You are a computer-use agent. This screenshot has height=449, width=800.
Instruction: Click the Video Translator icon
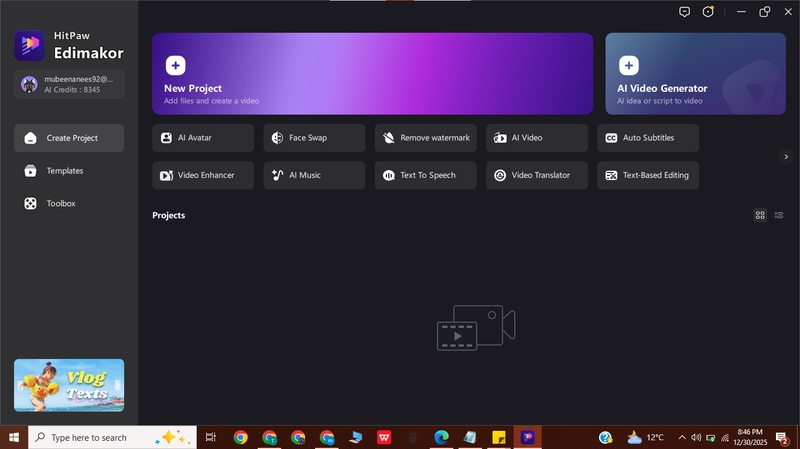point(500,175)
